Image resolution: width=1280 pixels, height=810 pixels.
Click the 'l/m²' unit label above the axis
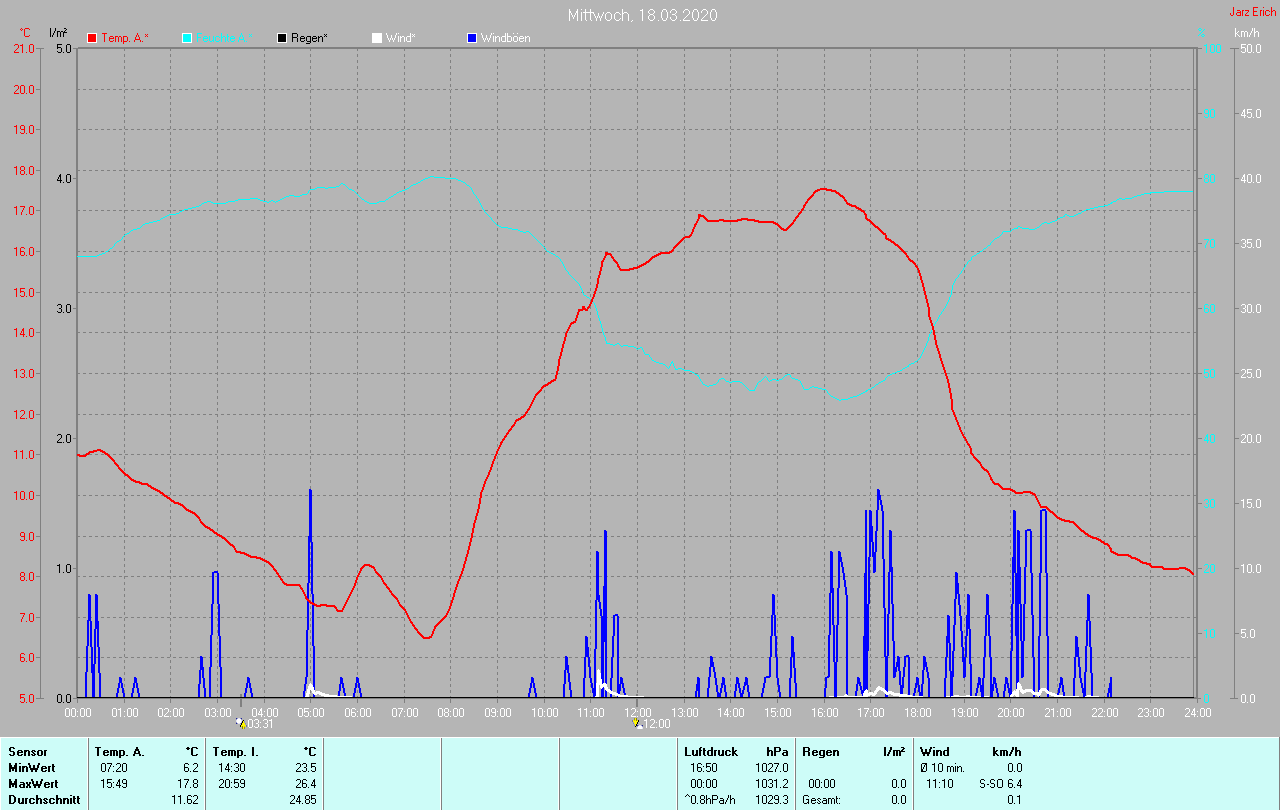(x=58, y=33)
